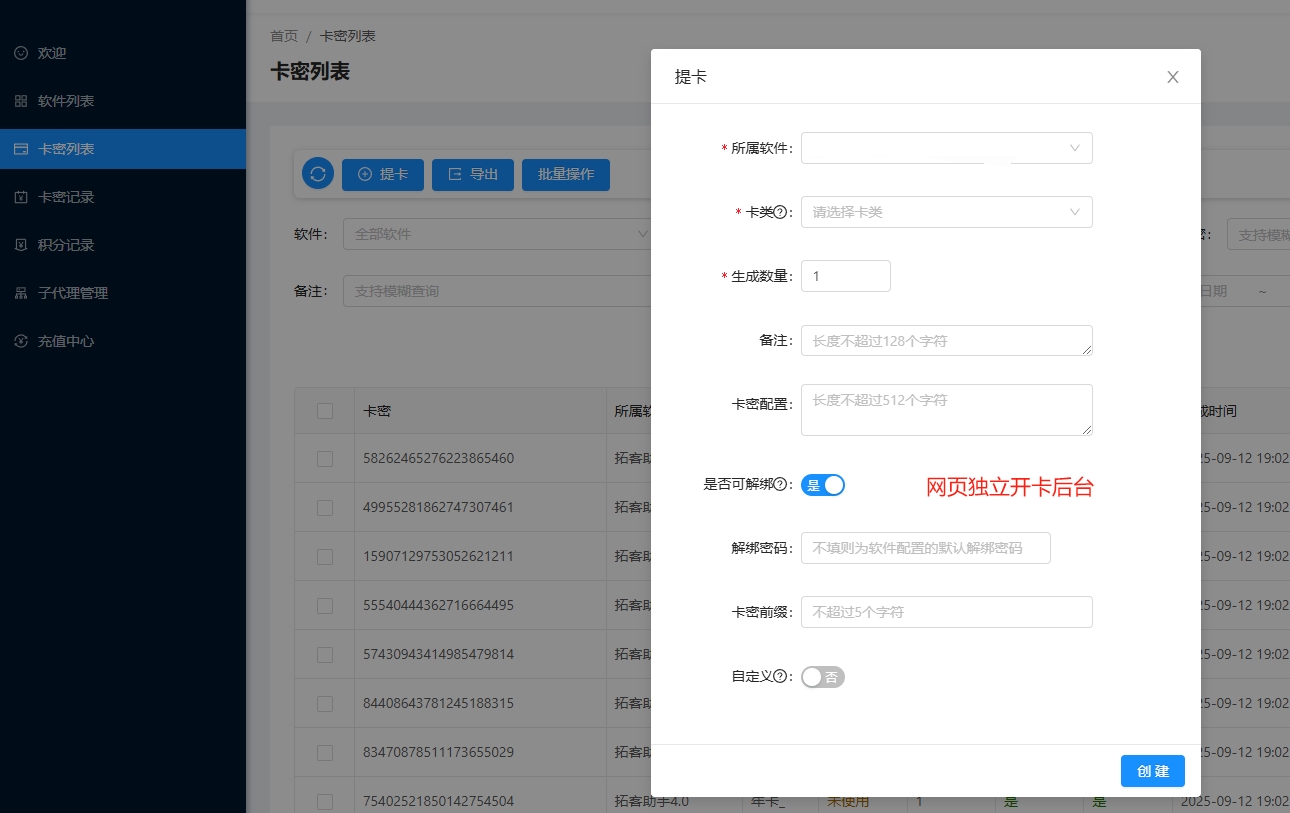1290x813 pixels.
Task: Check the select-all checkbox in table header
Action: point(325,411)
